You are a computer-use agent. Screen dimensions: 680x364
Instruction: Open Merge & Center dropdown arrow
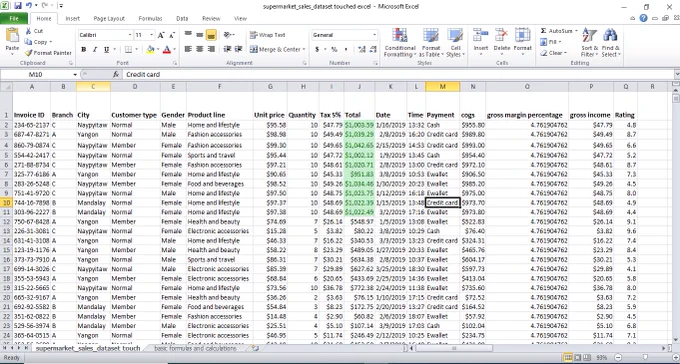[x=304, y=49]
